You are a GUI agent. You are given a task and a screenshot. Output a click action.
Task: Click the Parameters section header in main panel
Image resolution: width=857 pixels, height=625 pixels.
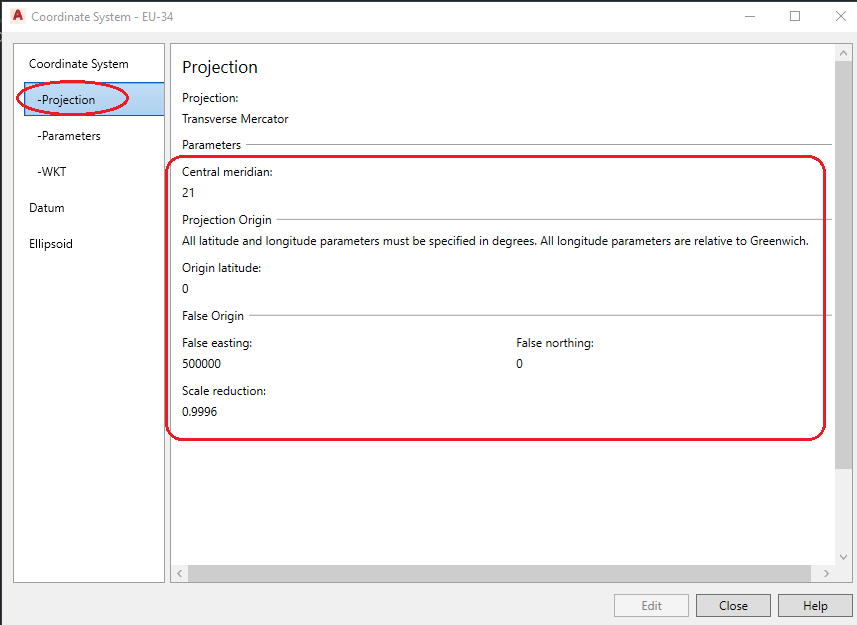click(212, 145)
